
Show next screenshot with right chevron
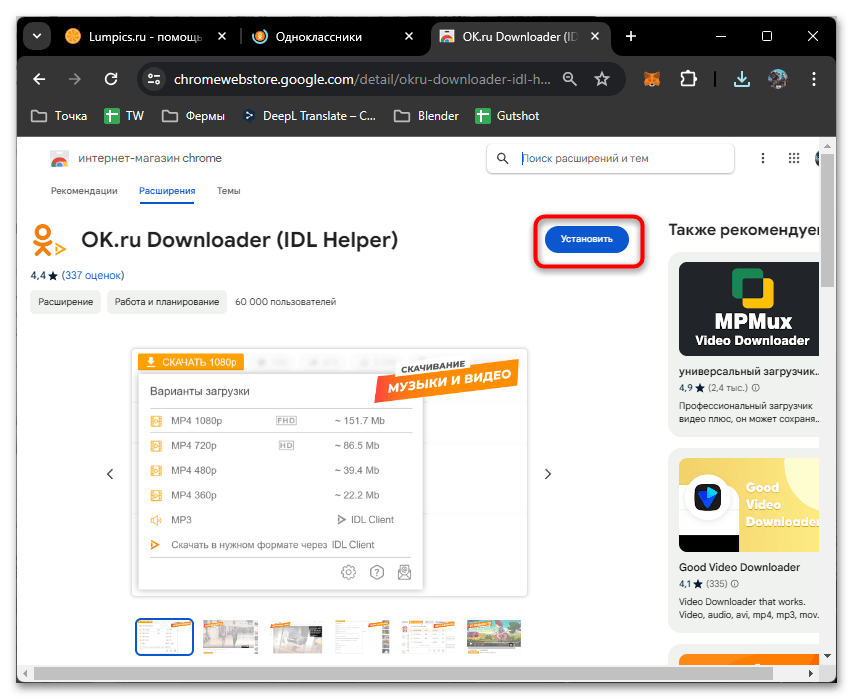[547, 474]
